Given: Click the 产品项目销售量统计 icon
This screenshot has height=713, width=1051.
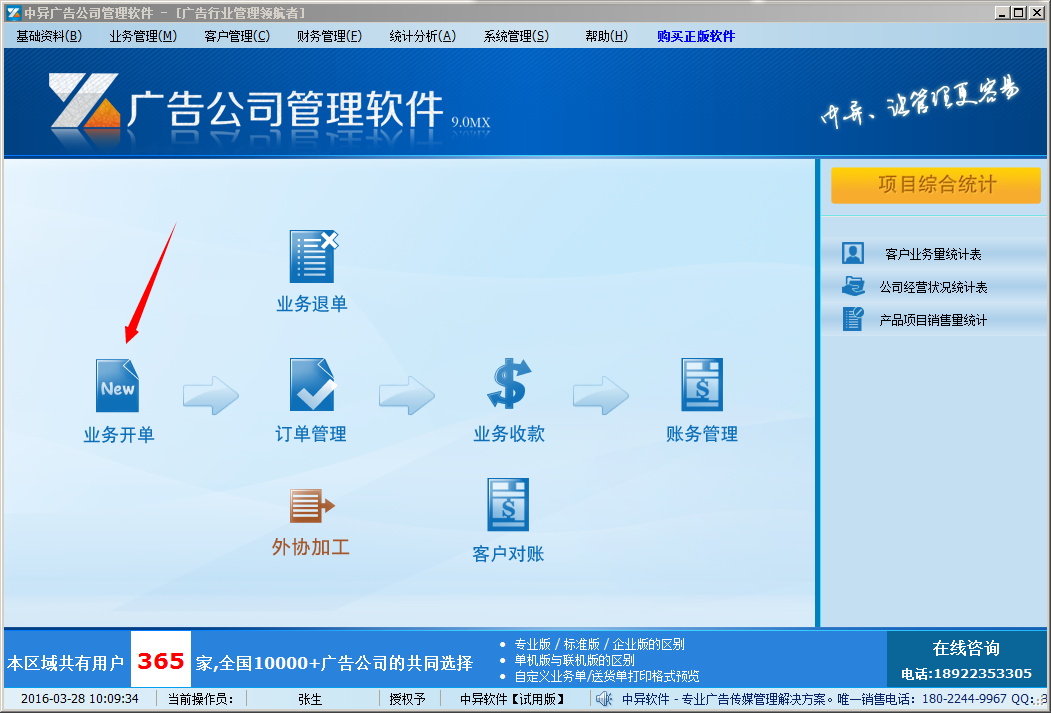Looking at the screenshot, I should tap(852, 320).
